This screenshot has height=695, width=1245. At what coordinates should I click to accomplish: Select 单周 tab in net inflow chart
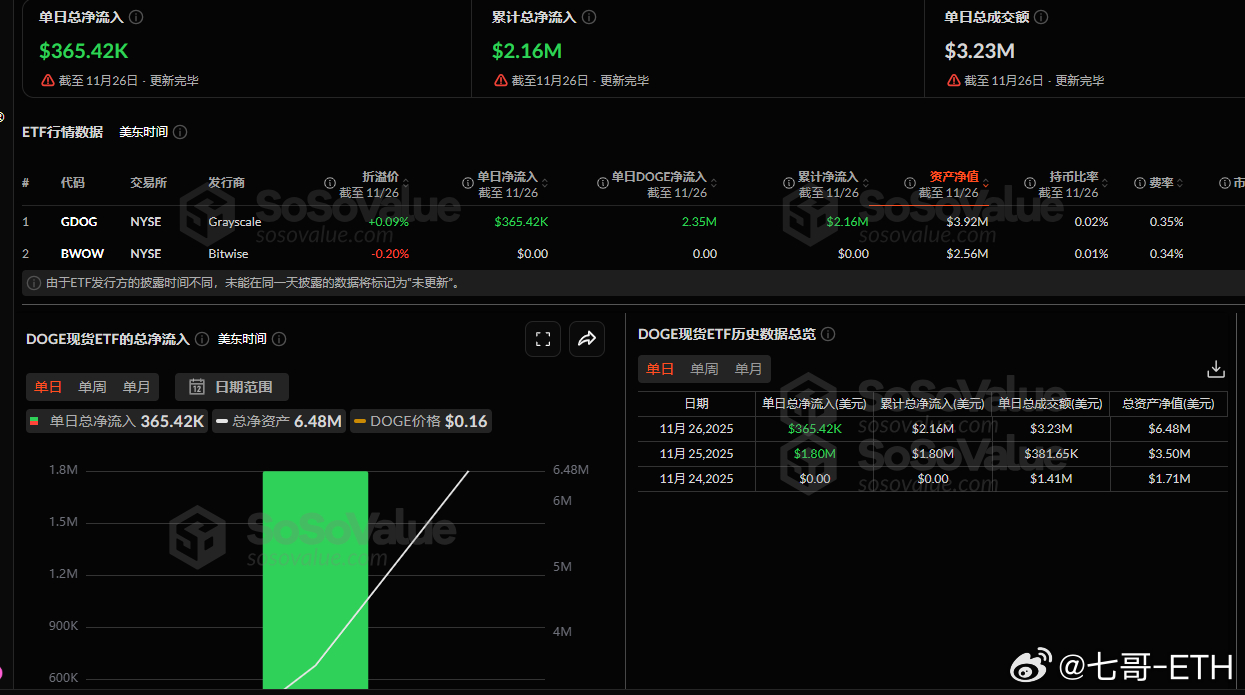pyautogui.click(x=92, y=387)
